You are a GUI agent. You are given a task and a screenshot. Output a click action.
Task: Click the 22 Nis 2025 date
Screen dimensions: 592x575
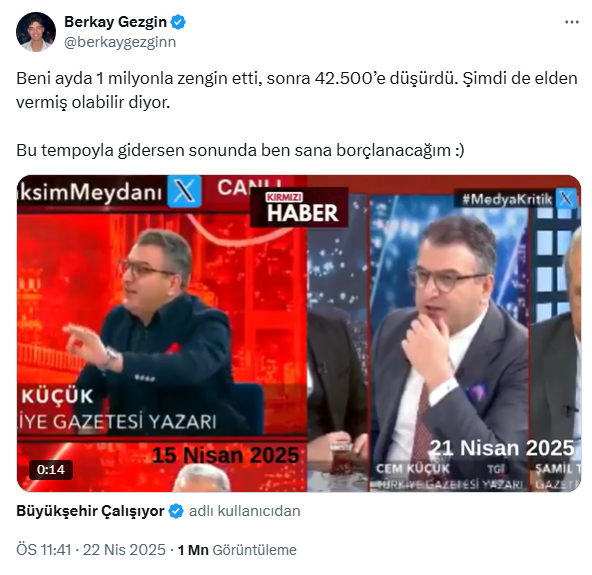pyautogui.click(x=124, y=550)
